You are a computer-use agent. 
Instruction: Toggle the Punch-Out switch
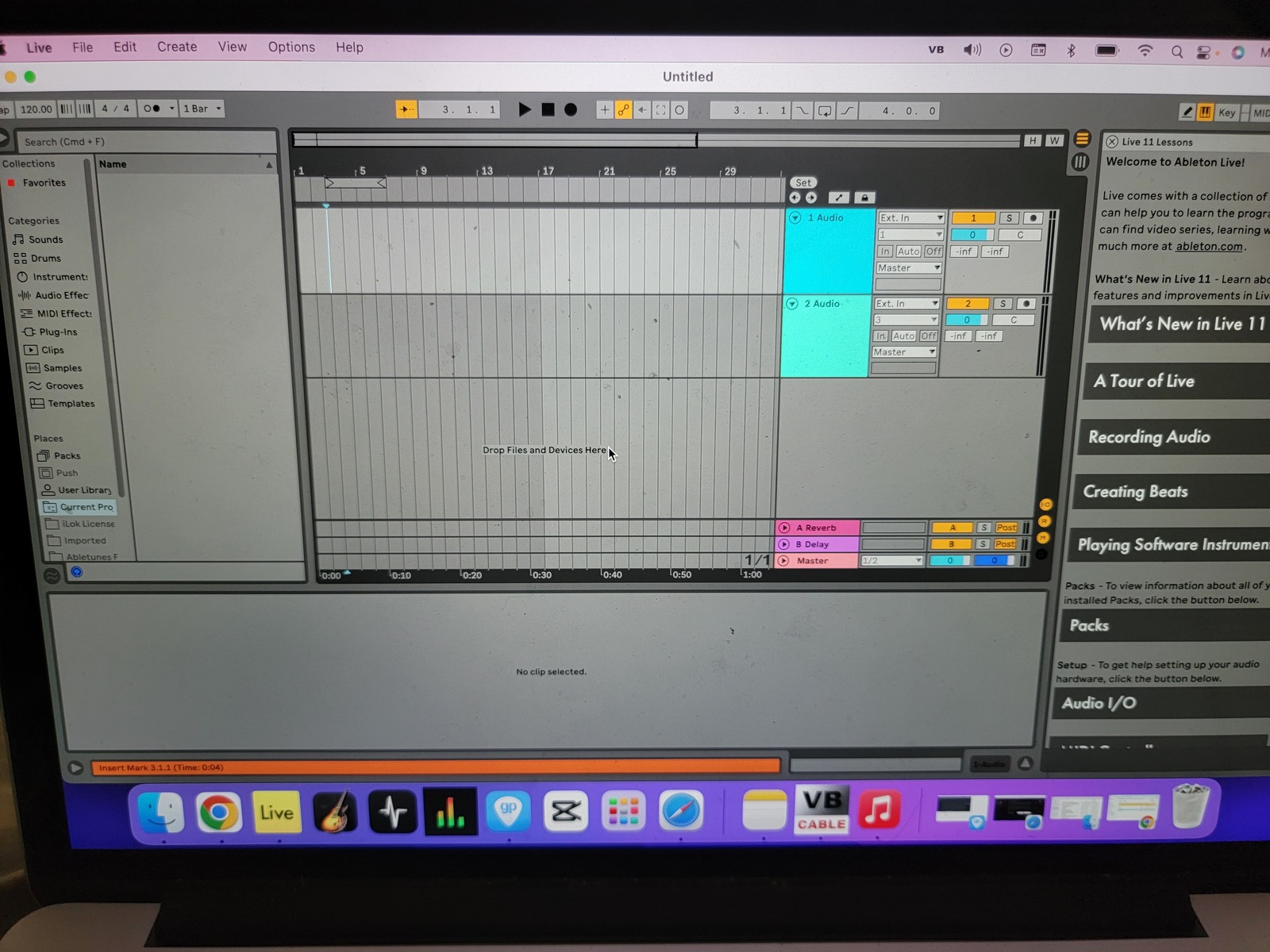click(848, 111)
